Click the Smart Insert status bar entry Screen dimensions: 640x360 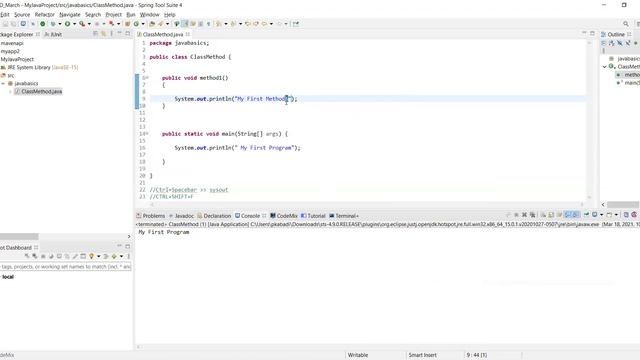[x=422, y=355]
